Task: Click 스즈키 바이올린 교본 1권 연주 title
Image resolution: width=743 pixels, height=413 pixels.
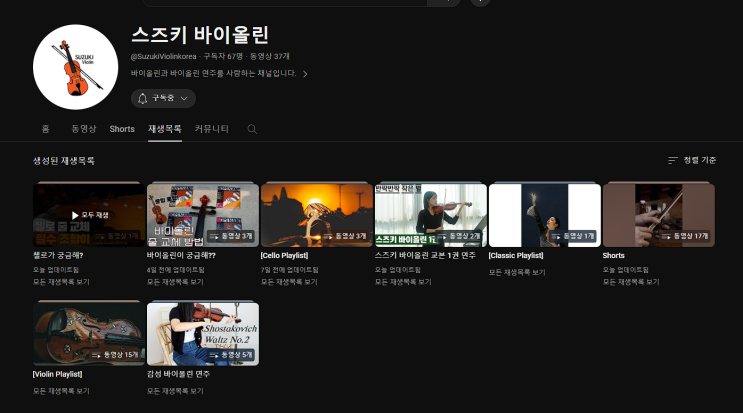Action: (x=425, y=255)
